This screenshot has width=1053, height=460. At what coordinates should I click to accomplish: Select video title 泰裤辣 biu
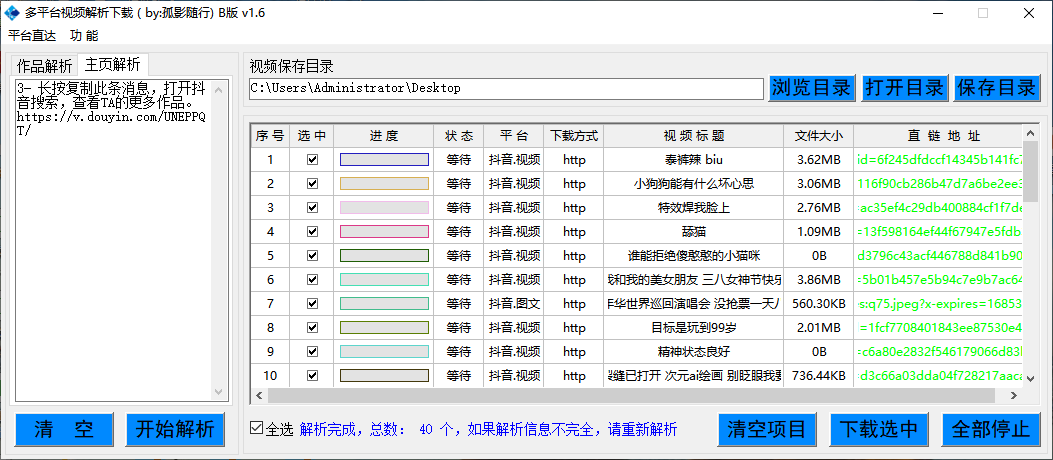(x=694, y=160)
